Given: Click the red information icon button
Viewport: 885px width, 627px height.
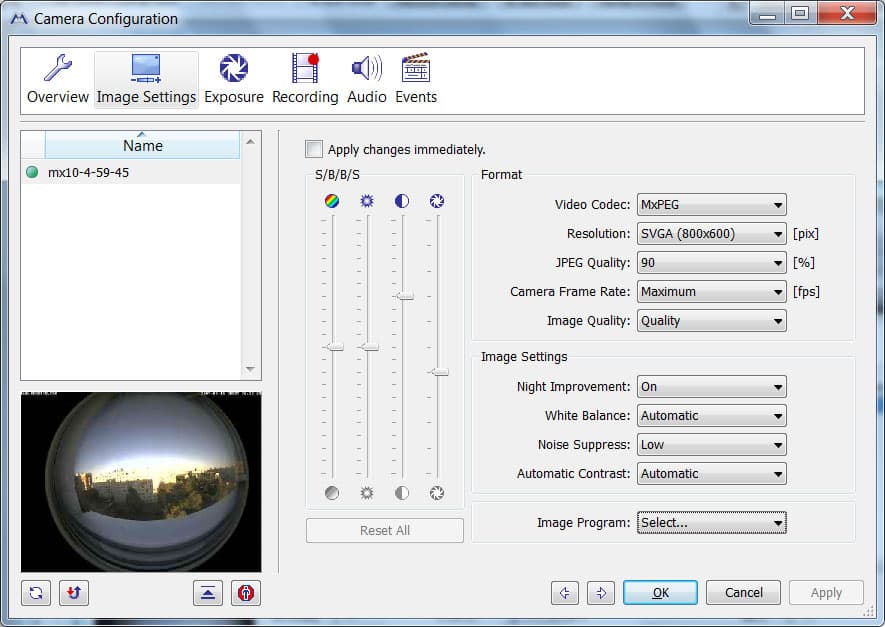Looking at the screenshot, I should click(x=246, y=593).
